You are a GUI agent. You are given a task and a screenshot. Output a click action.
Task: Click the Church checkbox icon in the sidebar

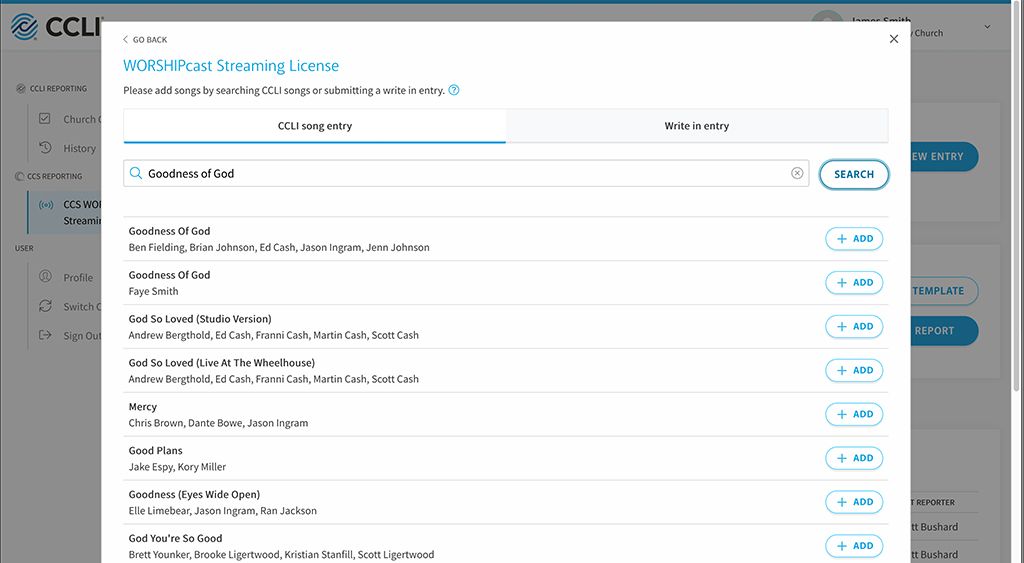point(44,118)
